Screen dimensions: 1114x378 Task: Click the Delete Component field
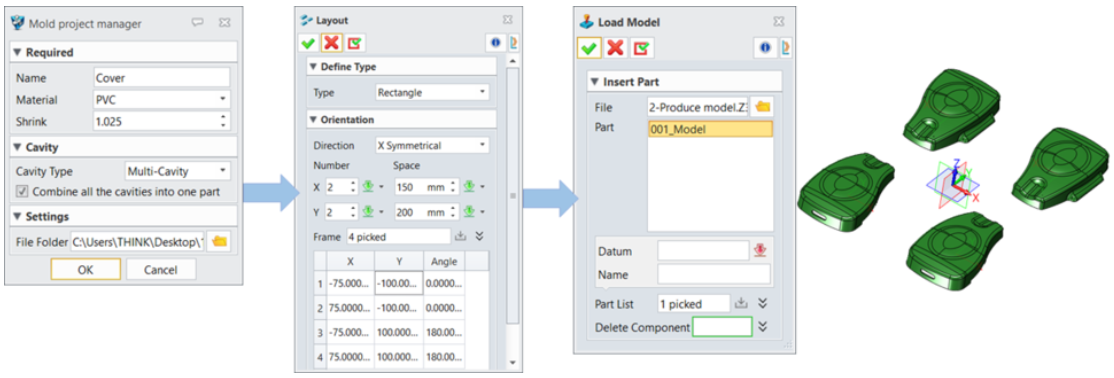pyautogui.click(x=722, y=327)
